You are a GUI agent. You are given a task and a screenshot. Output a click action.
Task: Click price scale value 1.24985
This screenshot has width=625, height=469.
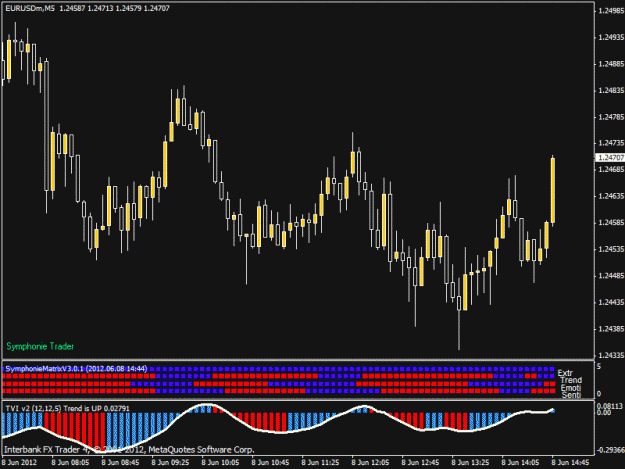pyautogui.click(x=611, y=11)
